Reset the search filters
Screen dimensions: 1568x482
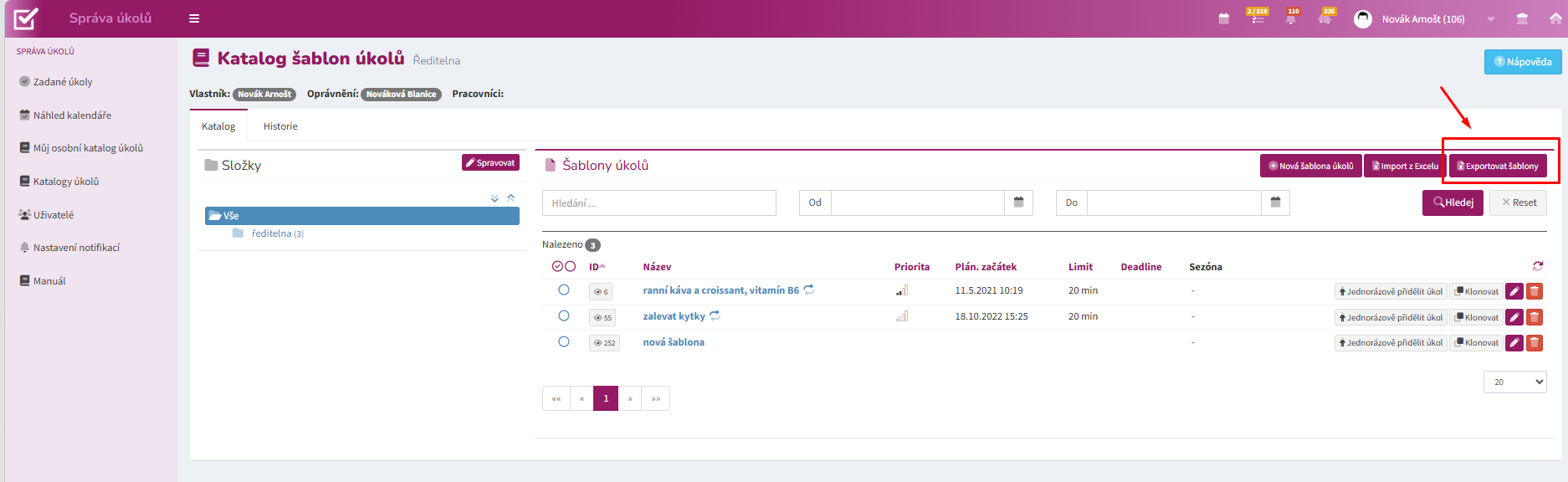click(x=1518, y=203)
